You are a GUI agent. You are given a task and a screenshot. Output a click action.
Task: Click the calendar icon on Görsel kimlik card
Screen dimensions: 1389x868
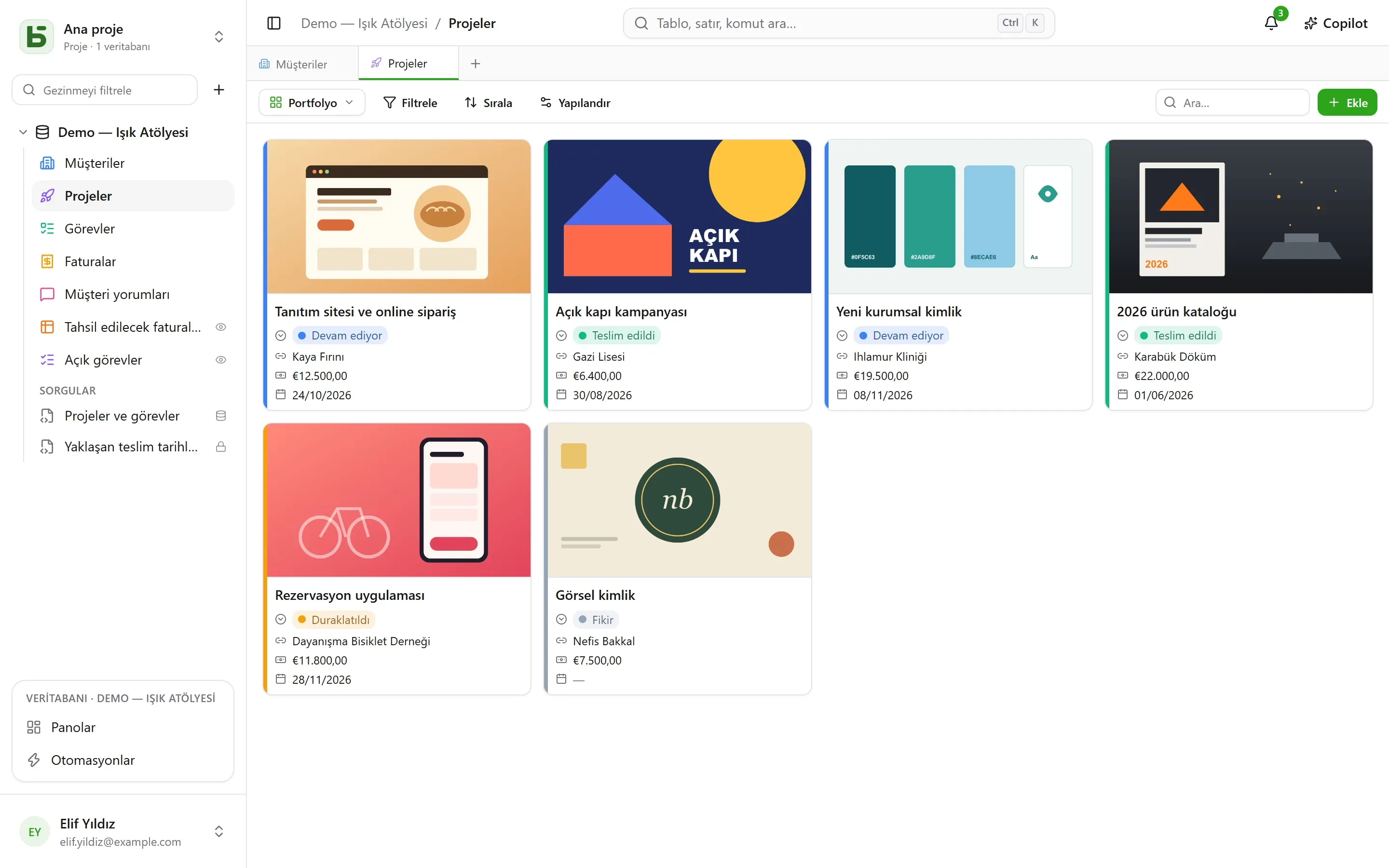coord(561,679)
